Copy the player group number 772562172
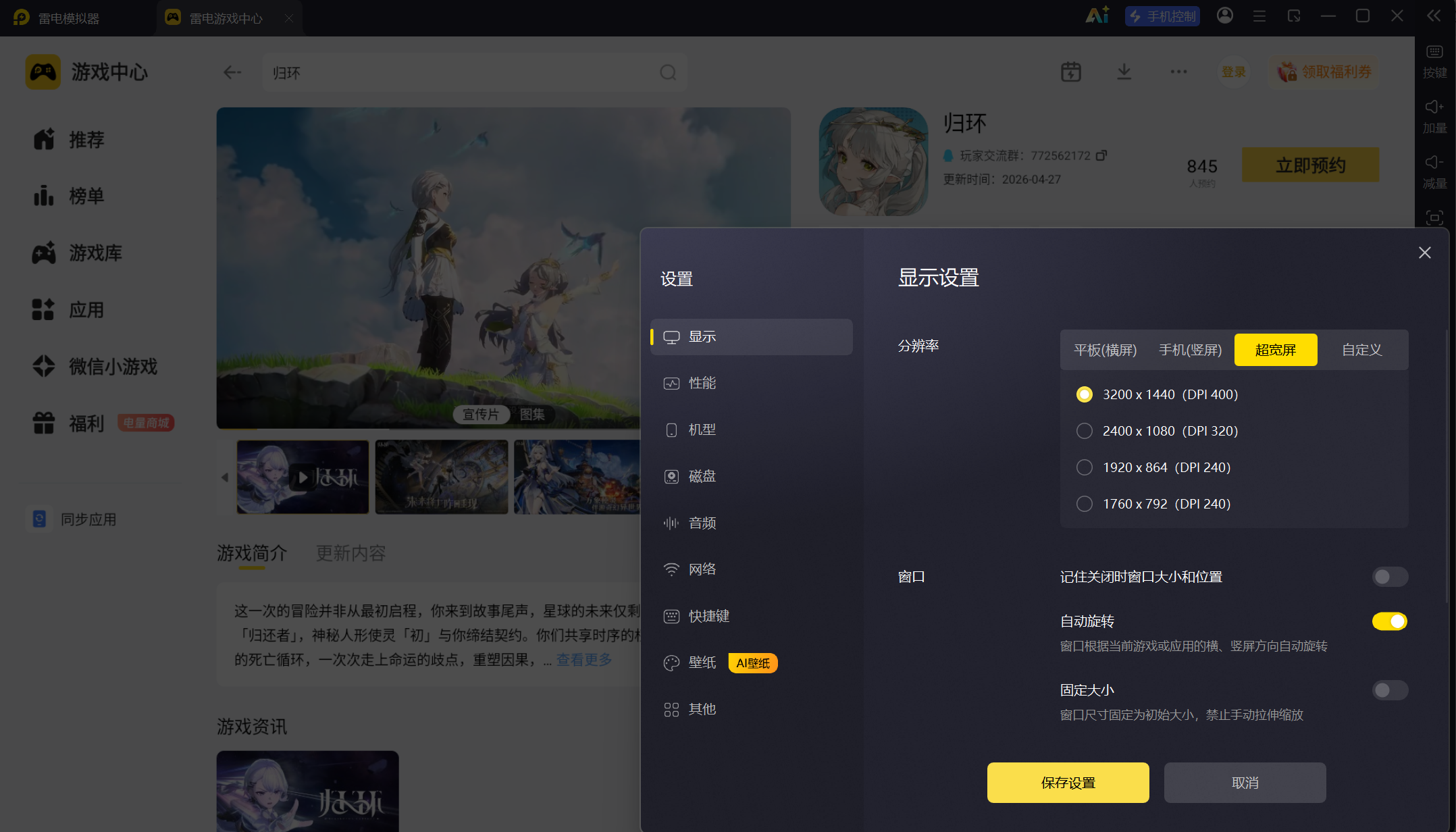The image size is (1456, 832). click(1101, 155)
